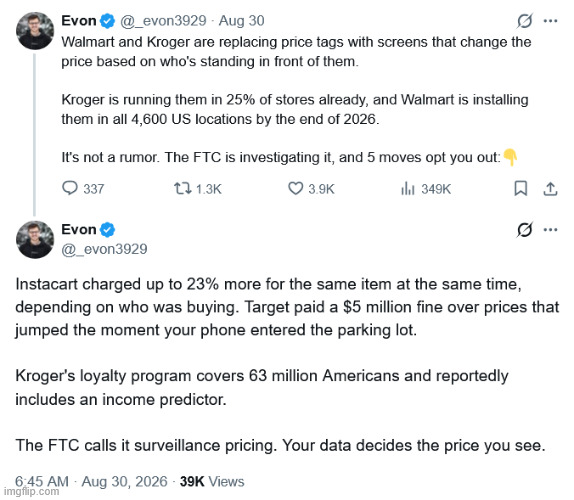This screenshot has width=574, height=500.
Task: Click reply icon with 337 comments
Action: point(70,188)
